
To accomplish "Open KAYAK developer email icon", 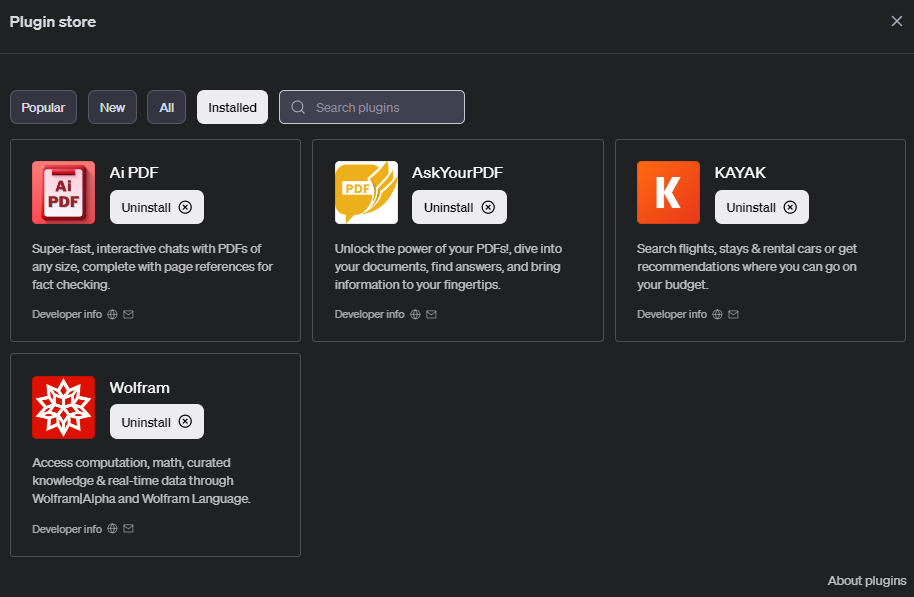I will [x=733, y=314].
